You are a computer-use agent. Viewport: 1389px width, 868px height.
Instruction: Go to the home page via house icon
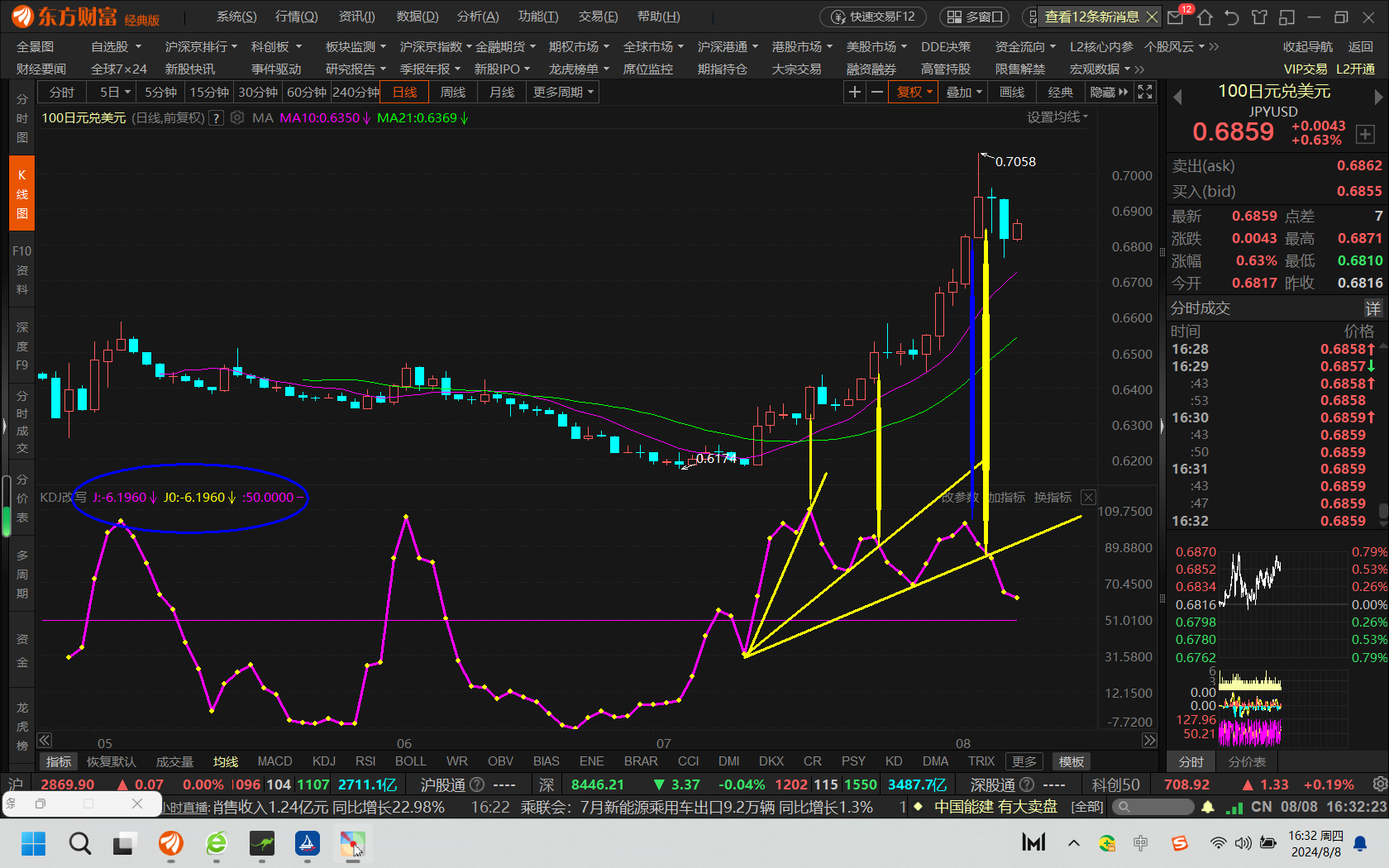coord(1205,17)
